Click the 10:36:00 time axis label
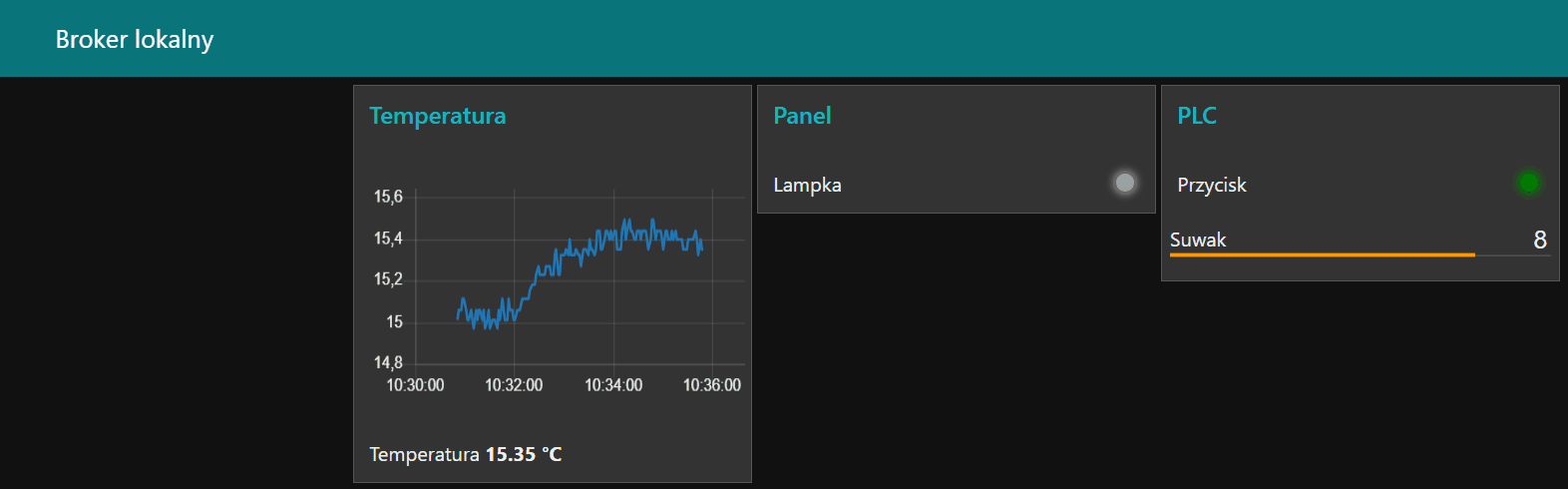 click(712, 385)
